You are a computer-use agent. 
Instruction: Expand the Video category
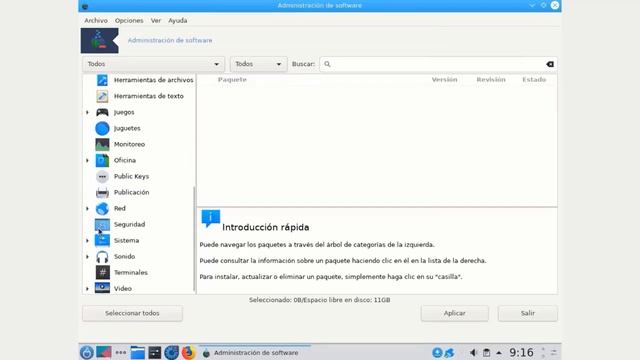tap(87, 289)
